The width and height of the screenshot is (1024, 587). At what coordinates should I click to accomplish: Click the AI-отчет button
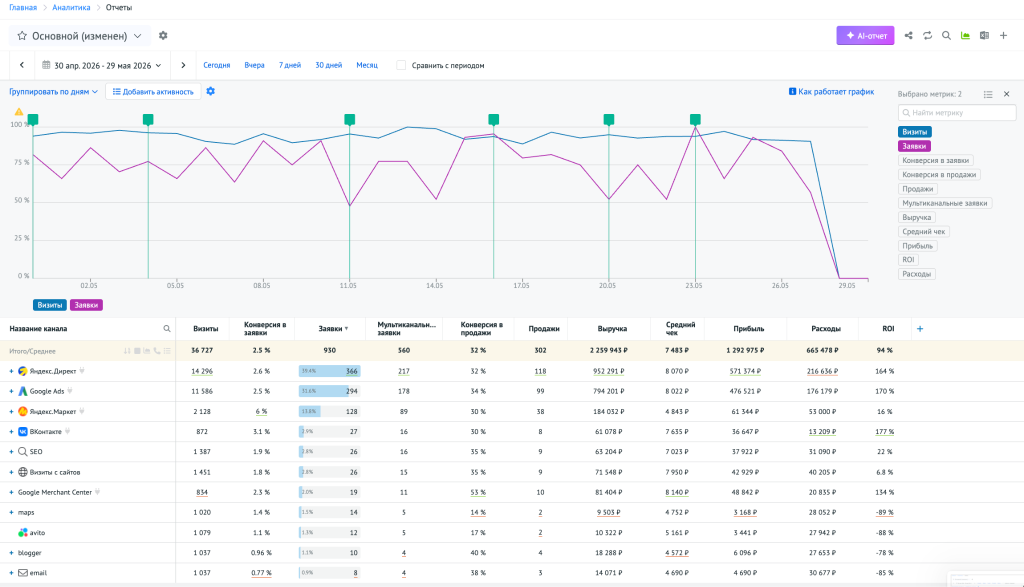coord(865,35)
